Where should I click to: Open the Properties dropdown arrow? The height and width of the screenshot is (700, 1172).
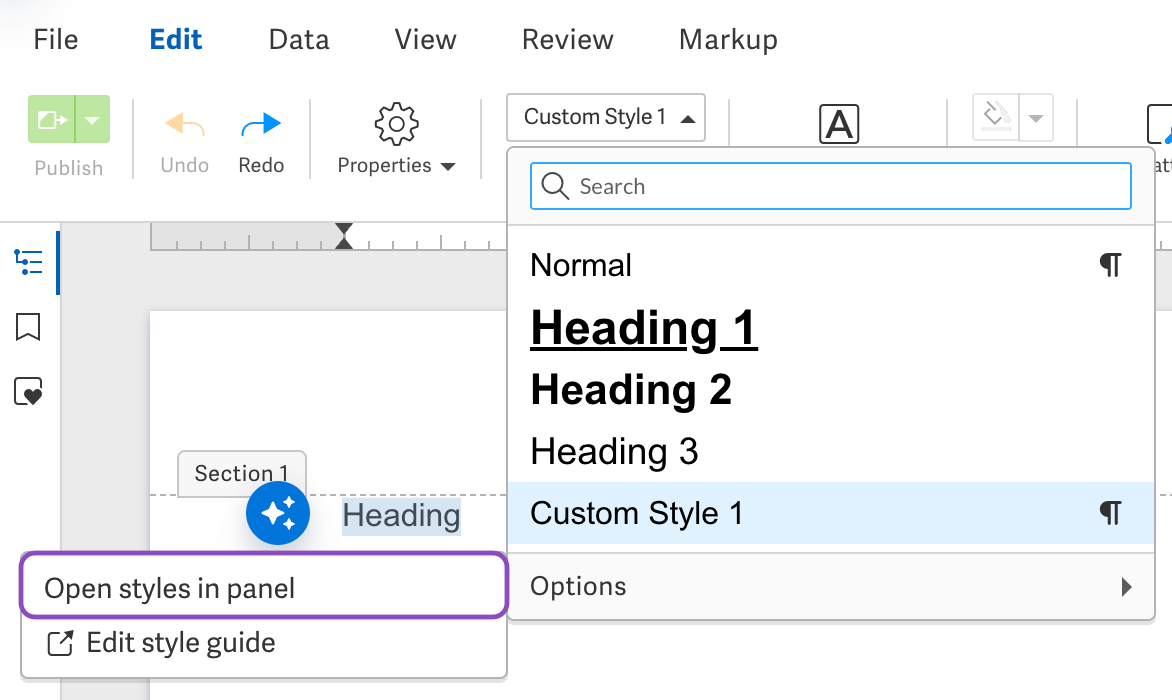pyautogui.click(x=448, y=166)
